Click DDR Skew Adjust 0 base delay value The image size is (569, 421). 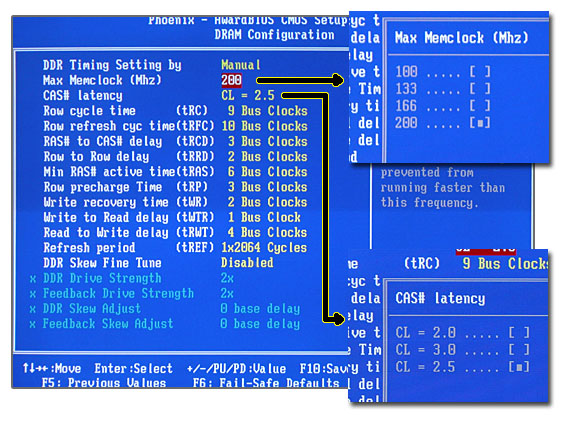point(260,309)
